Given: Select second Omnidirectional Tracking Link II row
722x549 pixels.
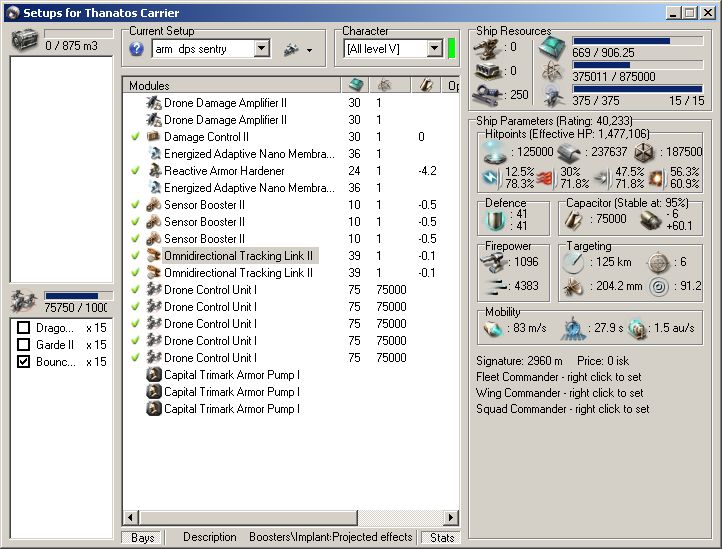Looking at the screenshot, I should pos(291,273).
